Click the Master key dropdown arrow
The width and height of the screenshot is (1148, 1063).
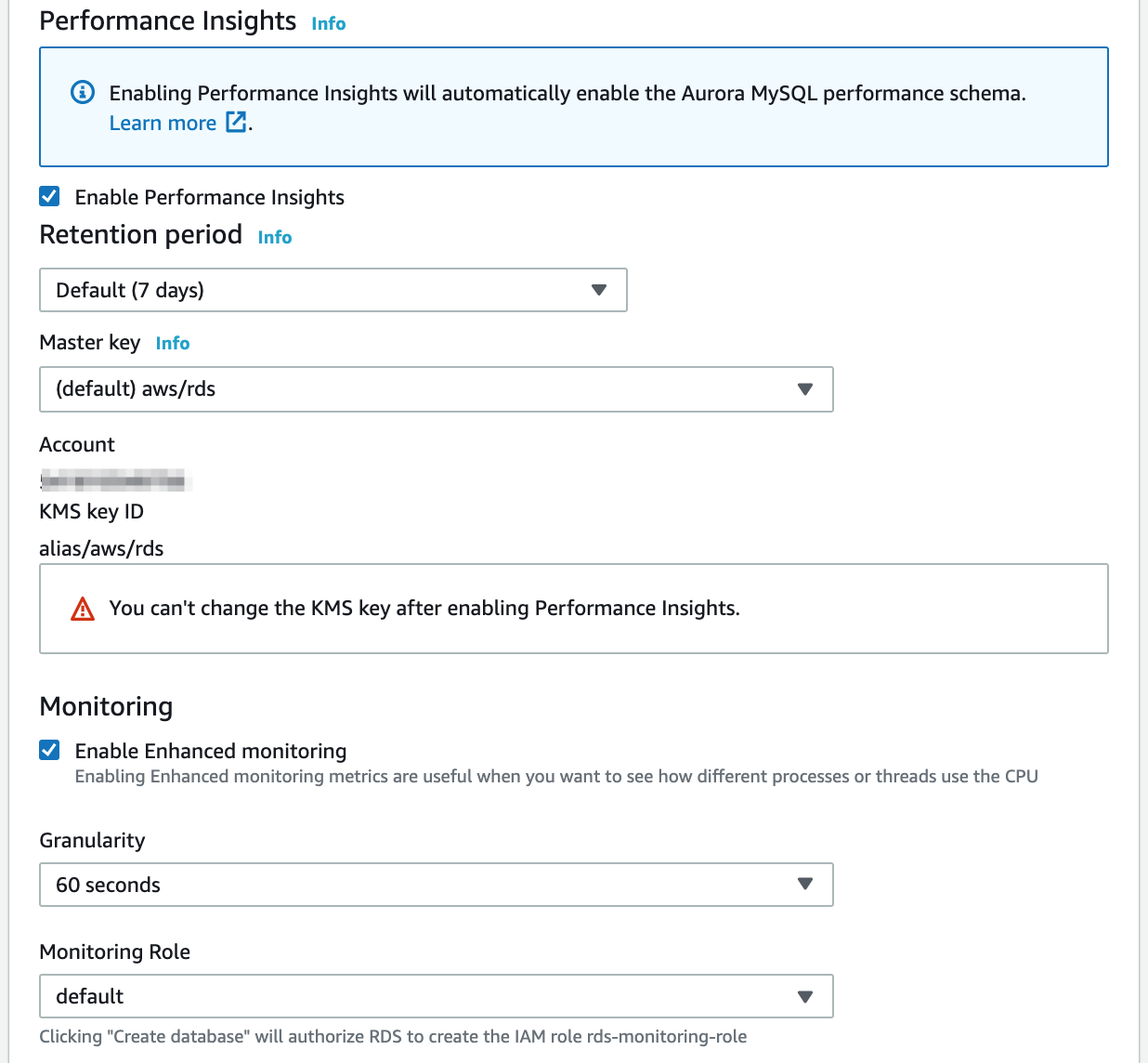point(805,389)
